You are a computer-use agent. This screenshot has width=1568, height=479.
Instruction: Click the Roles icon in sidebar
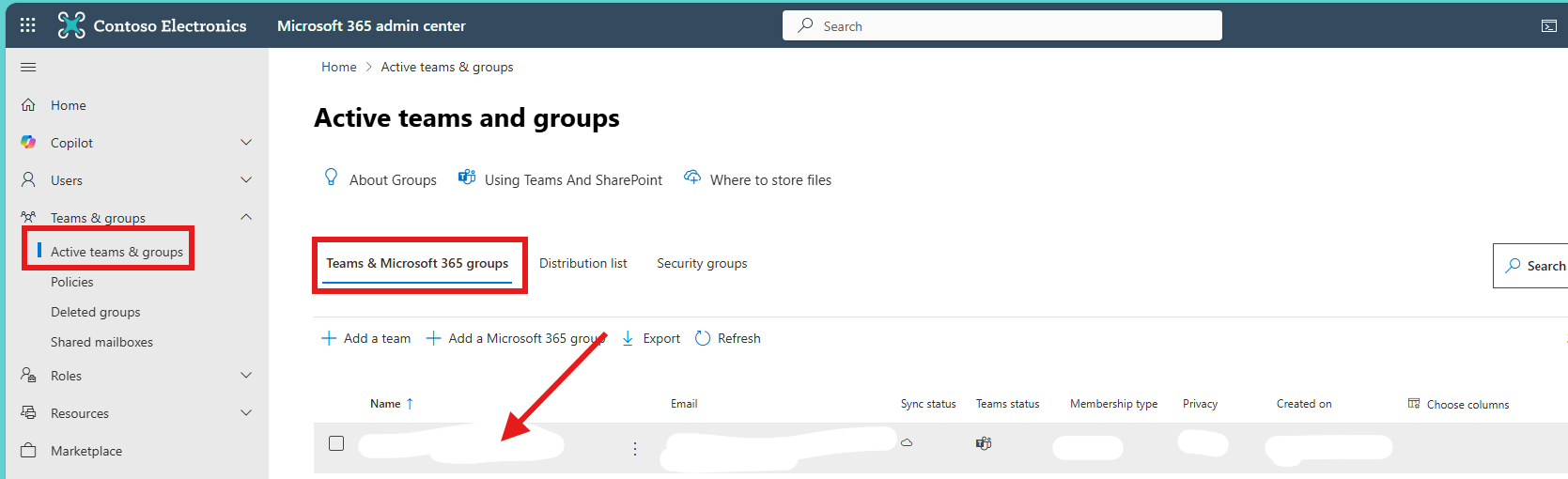(x=28, y=375)
